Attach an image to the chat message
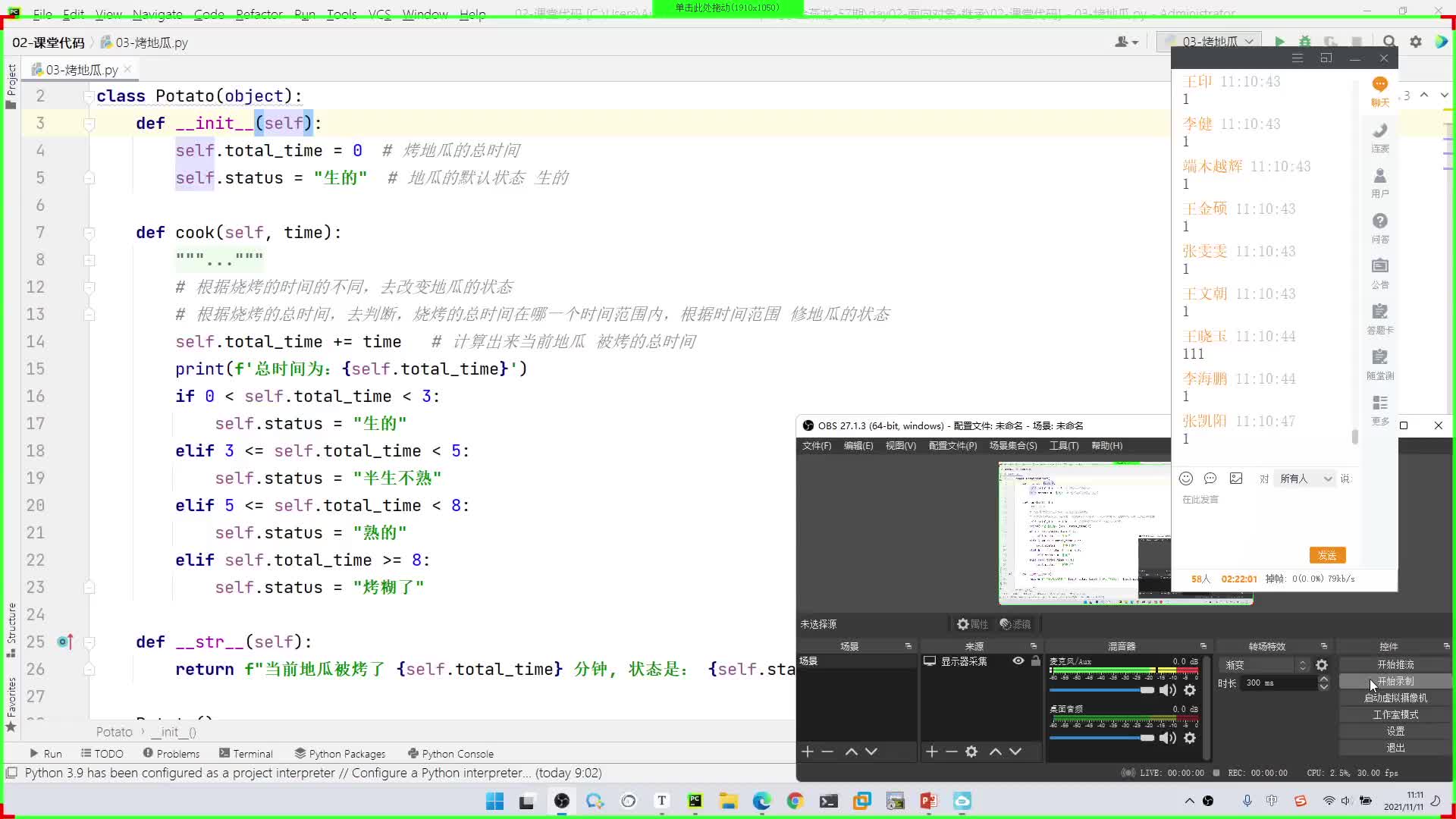 pos(1236,479)
